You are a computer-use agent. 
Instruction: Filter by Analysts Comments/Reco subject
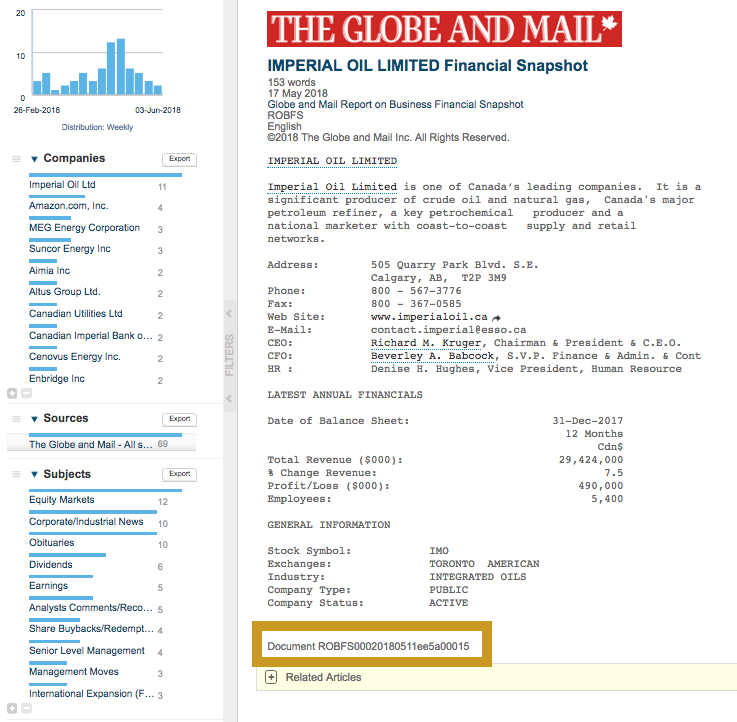coord(91,608)
